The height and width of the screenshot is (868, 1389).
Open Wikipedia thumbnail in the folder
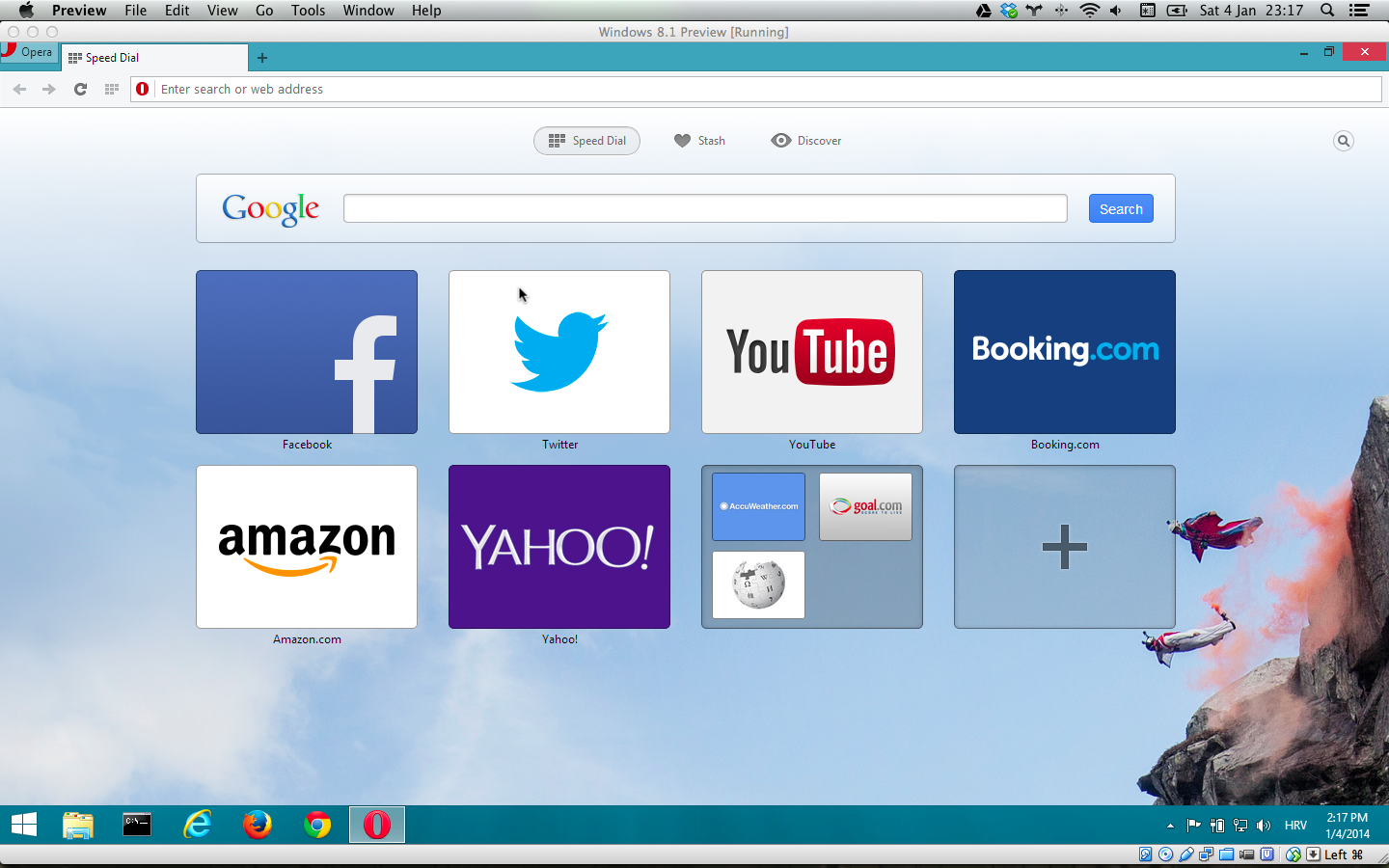(758, 584)
